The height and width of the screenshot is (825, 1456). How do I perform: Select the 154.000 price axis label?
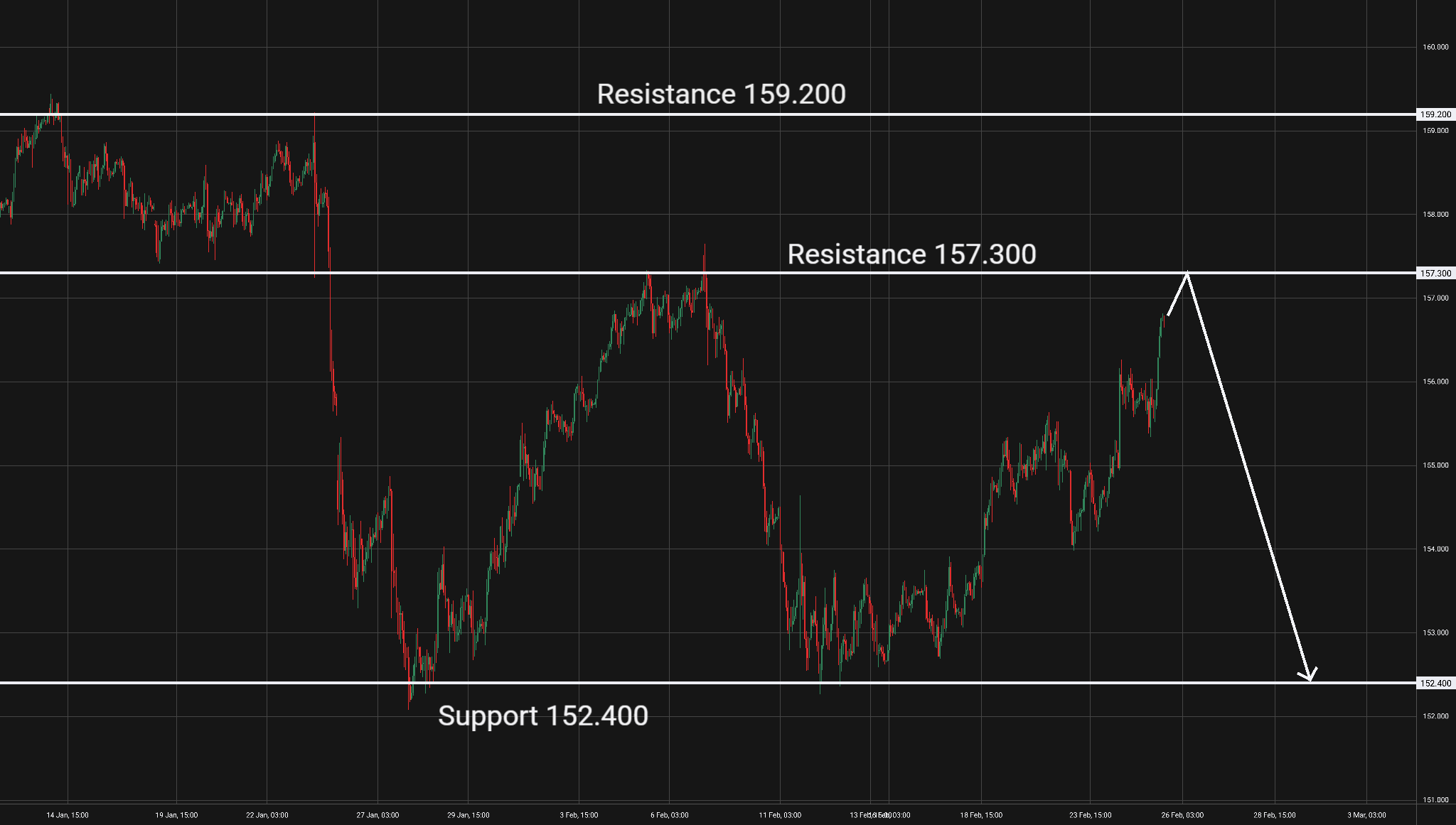[x=1435, y=549]
